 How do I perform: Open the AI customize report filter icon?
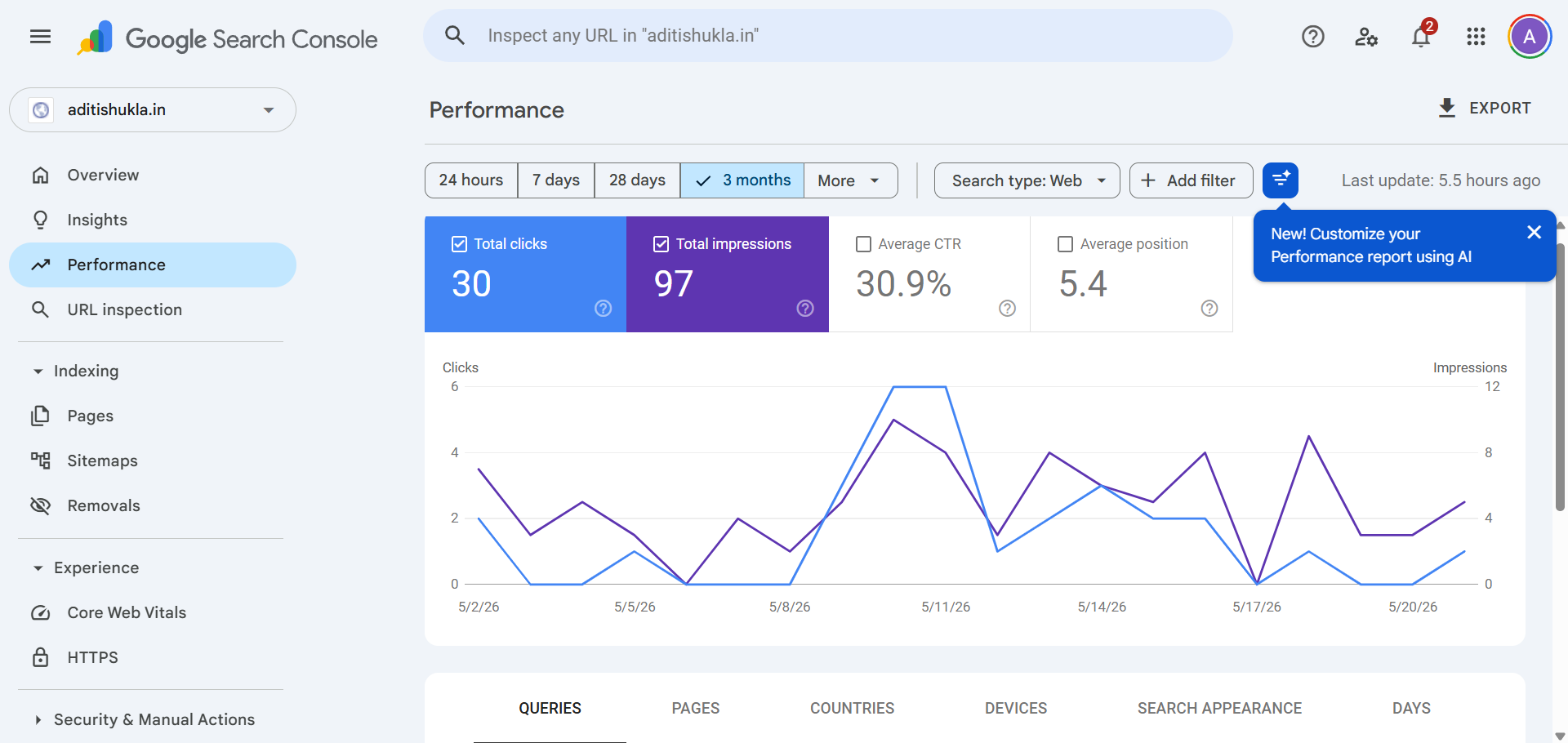pos(1281,180)
